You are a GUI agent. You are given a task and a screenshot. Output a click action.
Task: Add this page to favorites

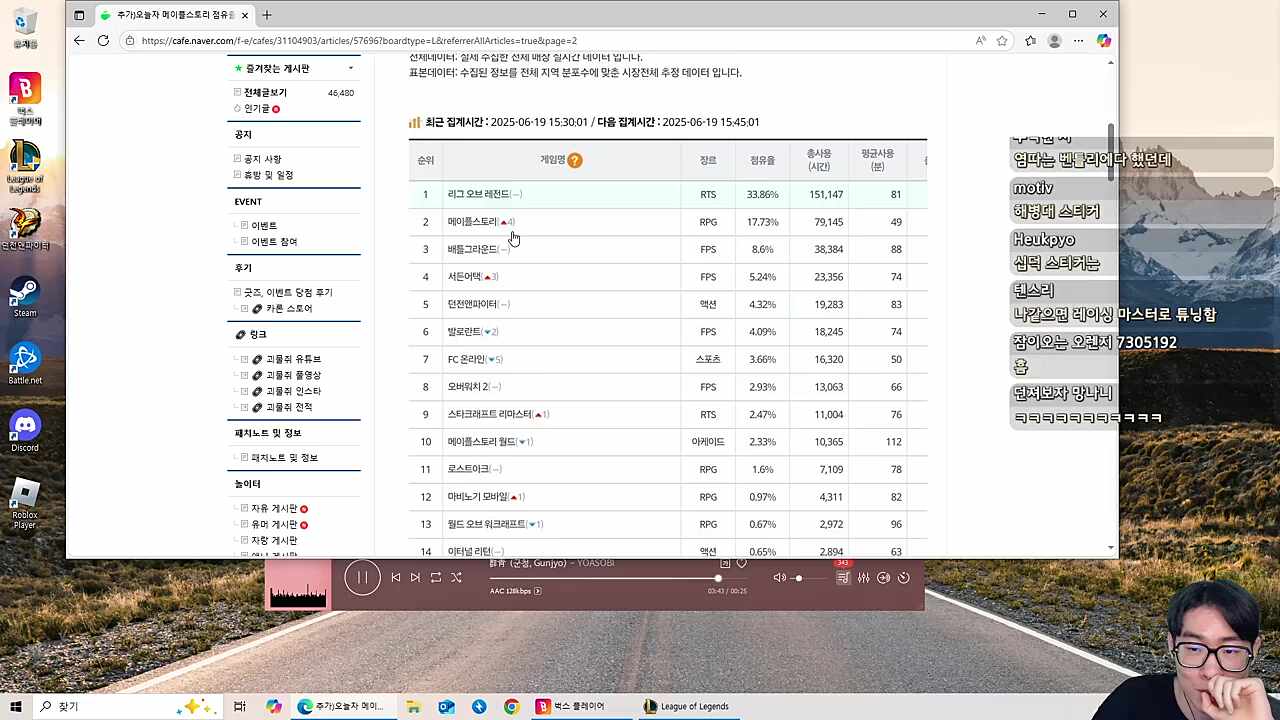click(1002, 41)
